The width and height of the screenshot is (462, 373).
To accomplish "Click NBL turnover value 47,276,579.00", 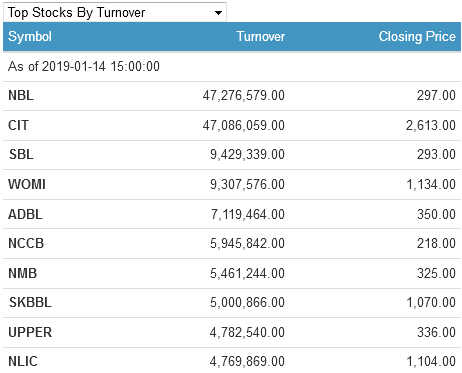I will click(x=244, y=95).
